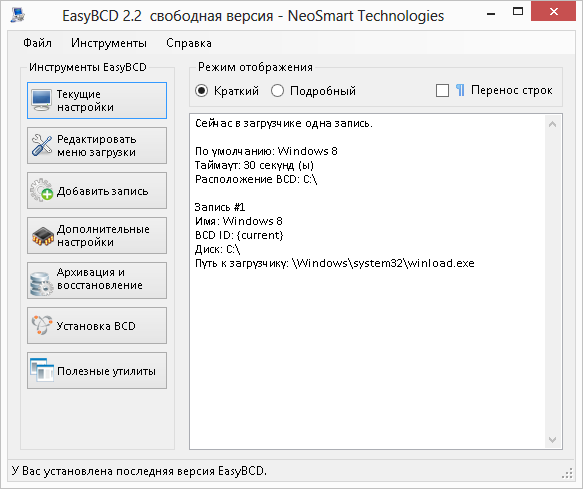Click the wrench and screwdriver icon

[x=41, y=145]
